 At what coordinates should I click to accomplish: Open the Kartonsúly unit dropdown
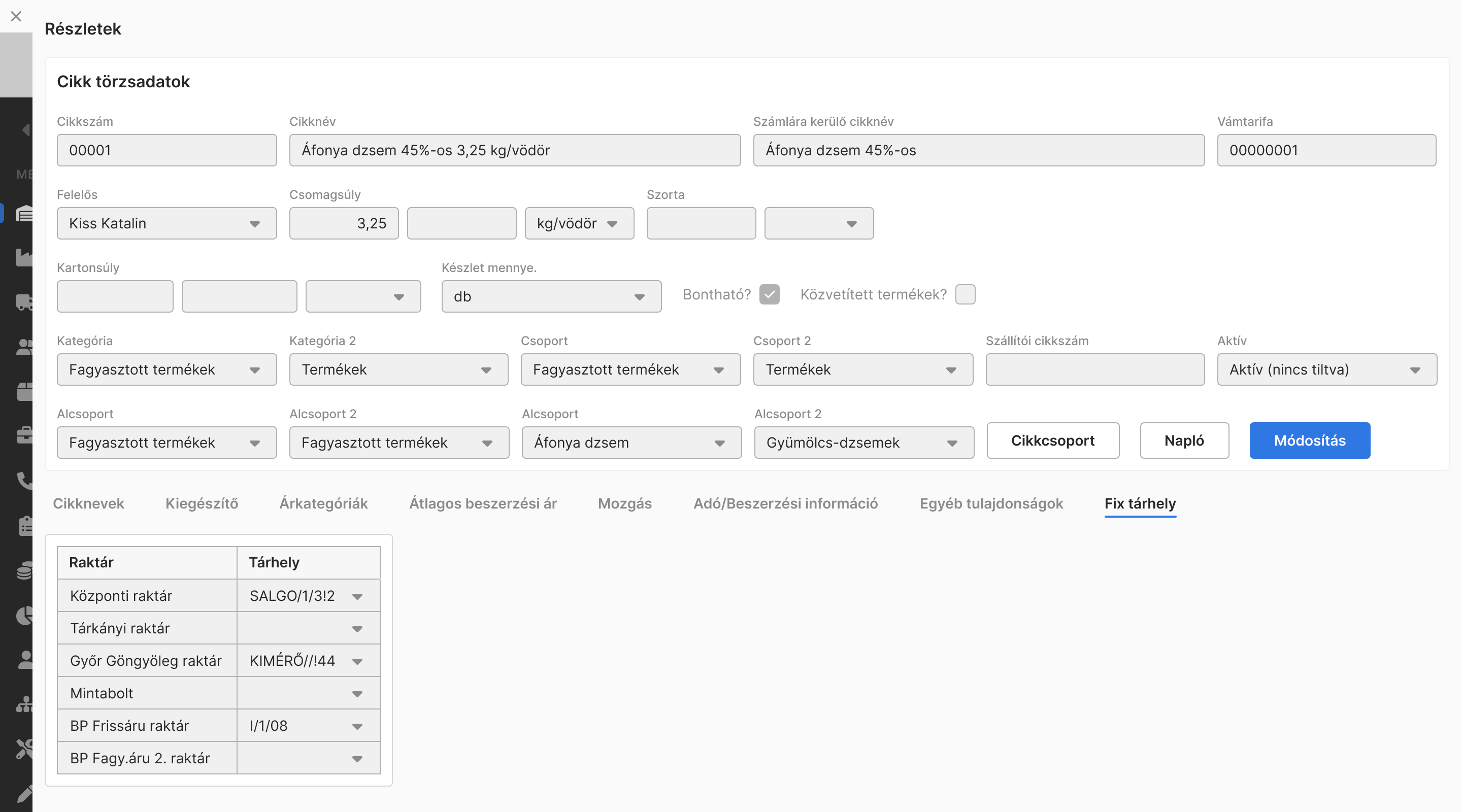(x=363, y=297)
